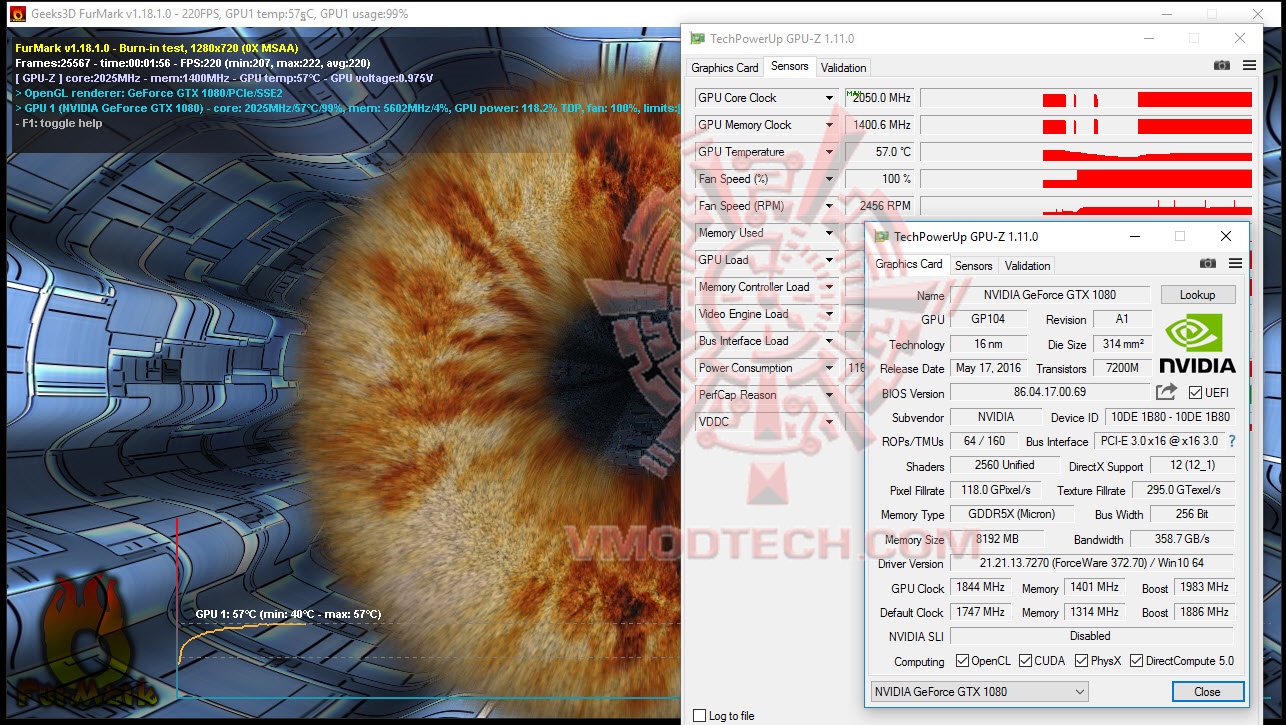Take a screenshot with the Graphics Card window camera icon
Viewport: 1286px width, 725px height.
click(x=1207, y=264)
